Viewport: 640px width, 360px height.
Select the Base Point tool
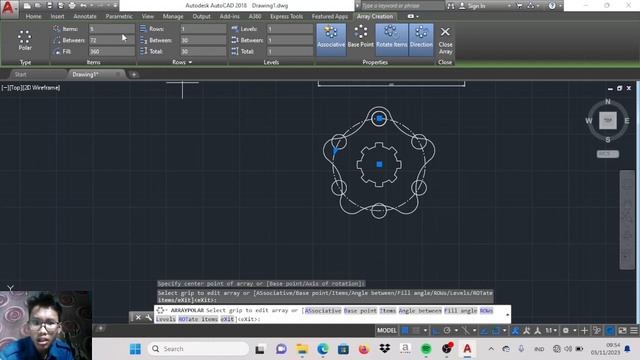click(x=360, y=37)
